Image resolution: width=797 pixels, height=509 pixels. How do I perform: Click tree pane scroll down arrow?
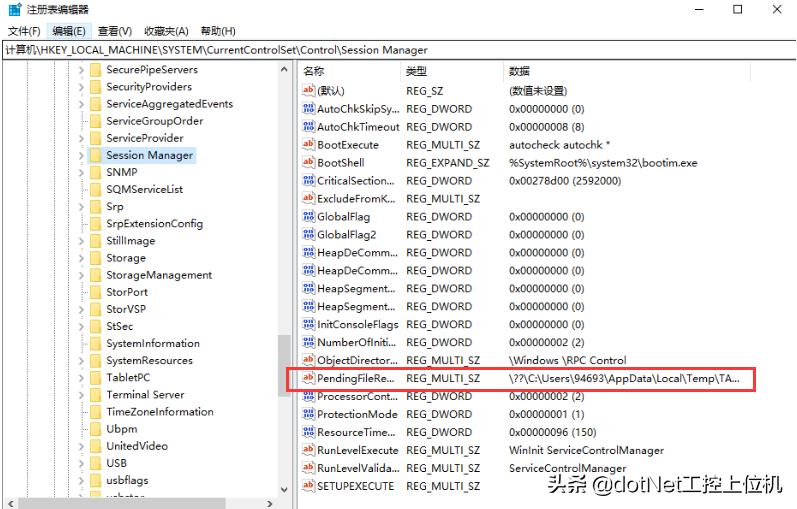pyautogui.click(x=284, y=490)
